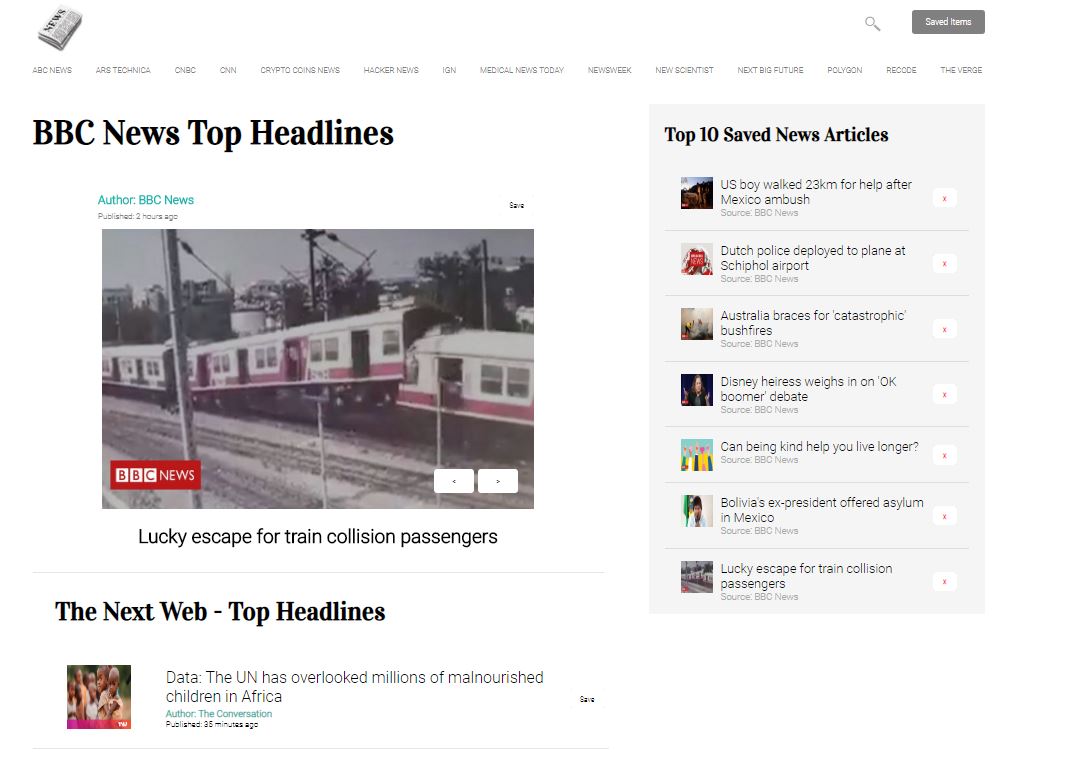Open 'Lucky escape for train collision passengers' headline
This screenshot has width=1086, height=763.
click(318, 537)
